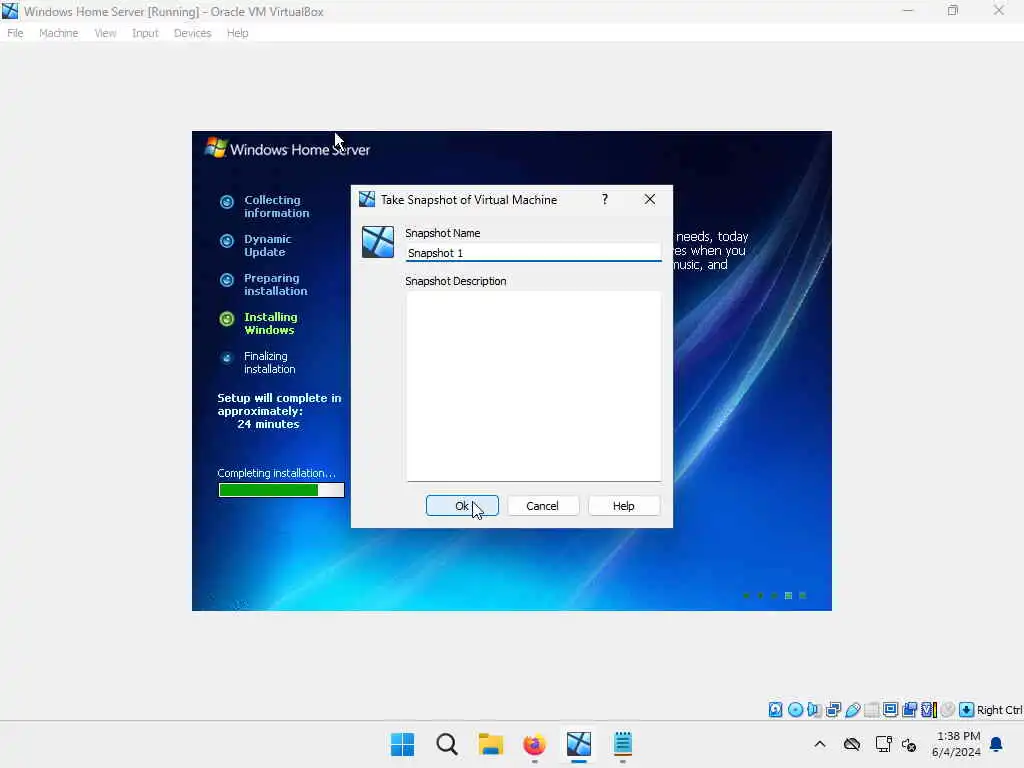Click the Help button in snapshot dialog
Viewport: 1024px width, 768px height.
tap(624, 506)
